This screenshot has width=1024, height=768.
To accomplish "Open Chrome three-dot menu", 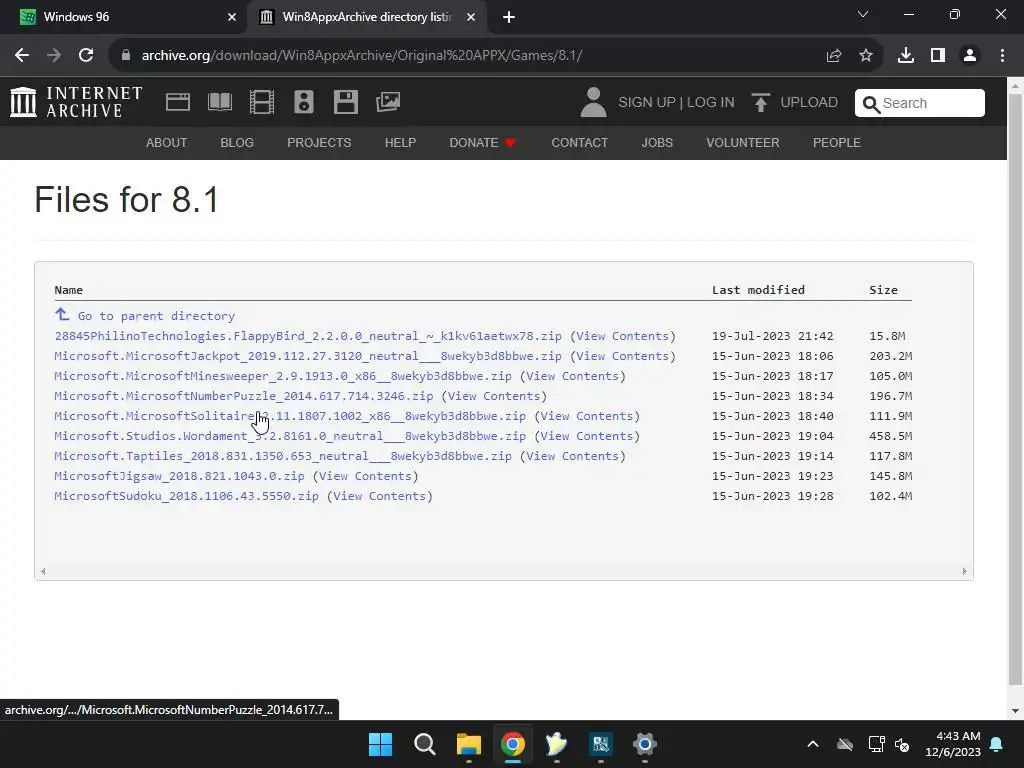I will tap(1002, 56).
